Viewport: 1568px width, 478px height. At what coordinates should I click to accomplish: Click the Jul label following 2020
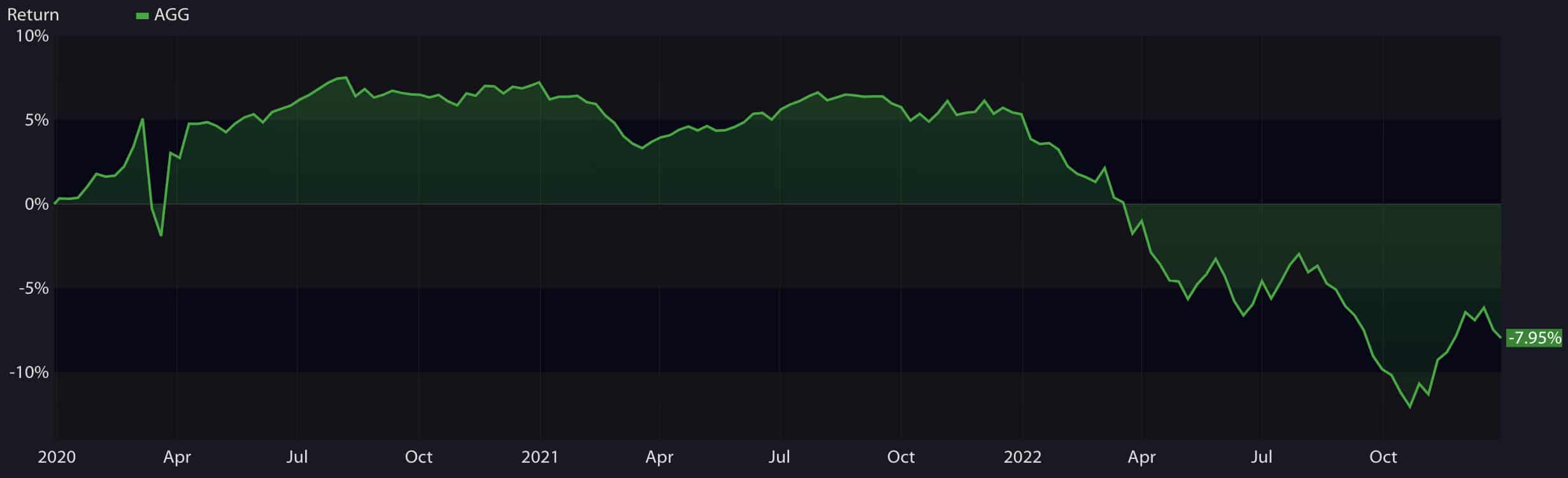[x=297, y=457]
